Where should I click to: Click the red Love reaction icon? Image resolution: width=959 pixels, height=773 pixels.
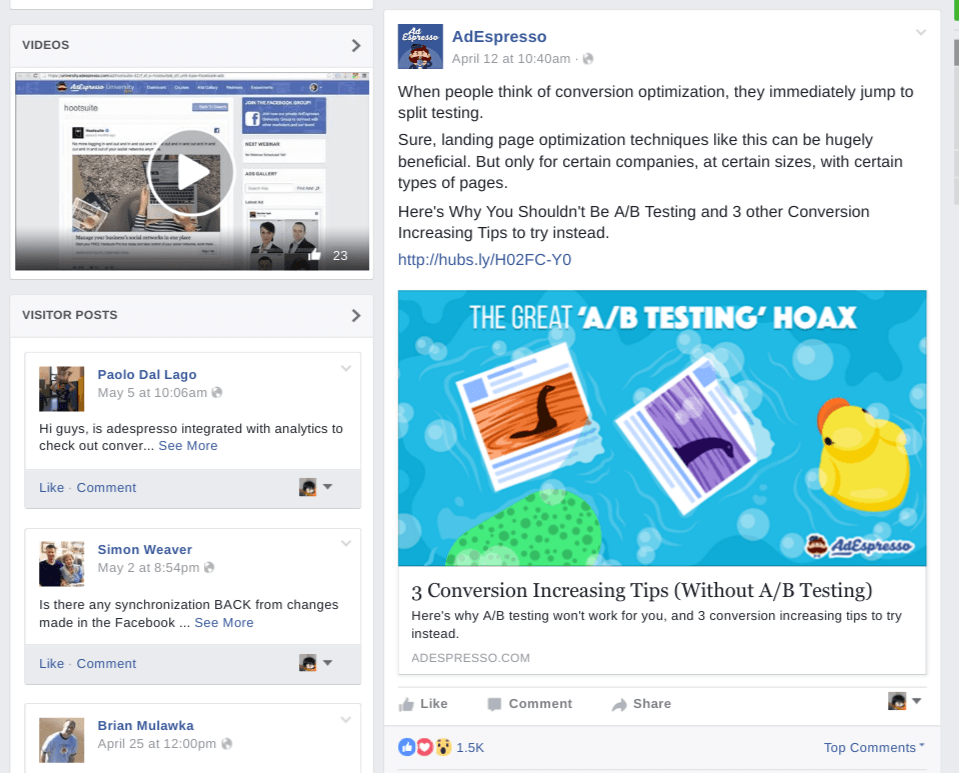point(425,747)
